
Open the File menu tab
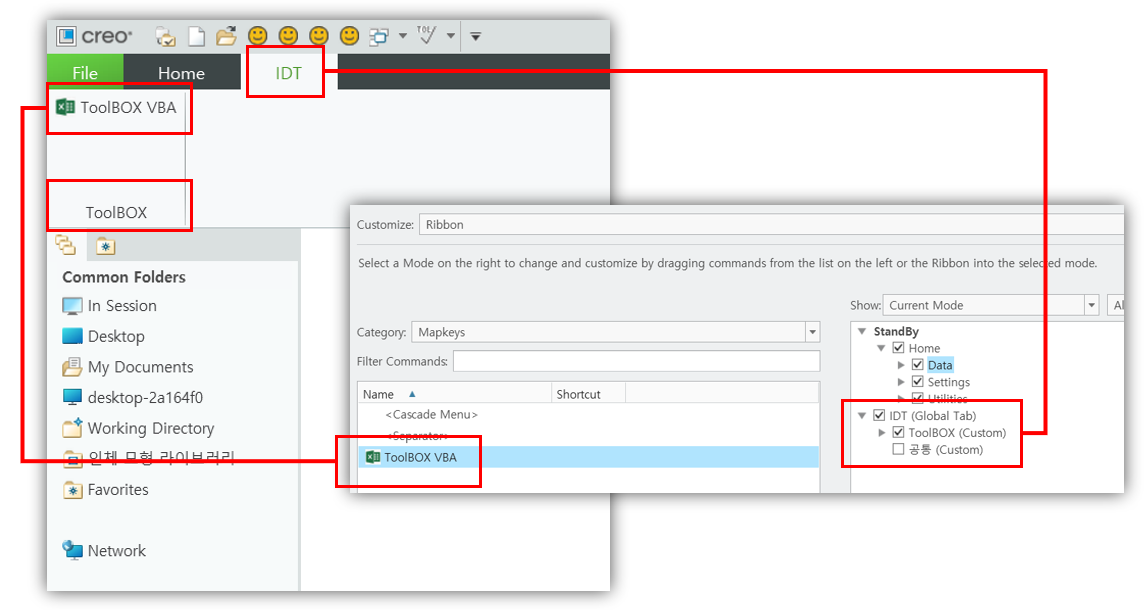[x=85, y=72]
